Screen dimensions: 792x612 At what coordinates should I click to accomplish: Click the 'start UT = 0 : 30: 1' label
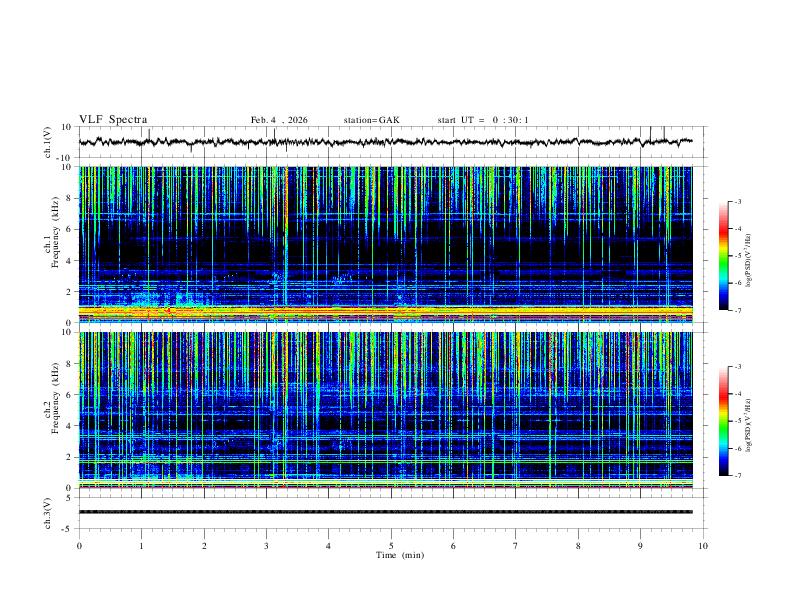[x=483, y=120]
